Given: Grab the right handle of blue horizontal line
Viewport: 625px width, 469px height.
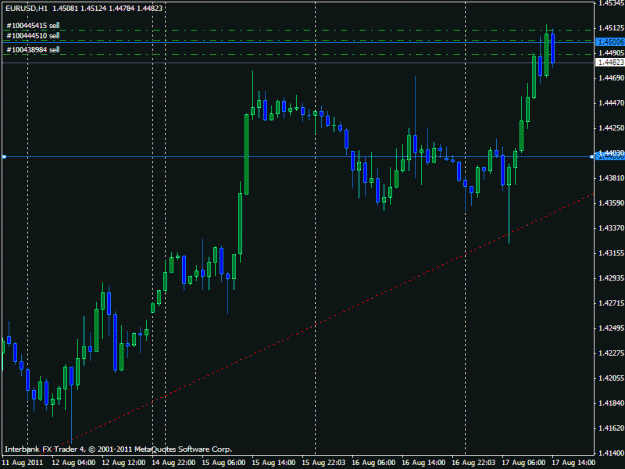Looking at the screenshot, I should click(x=592, y=157).
